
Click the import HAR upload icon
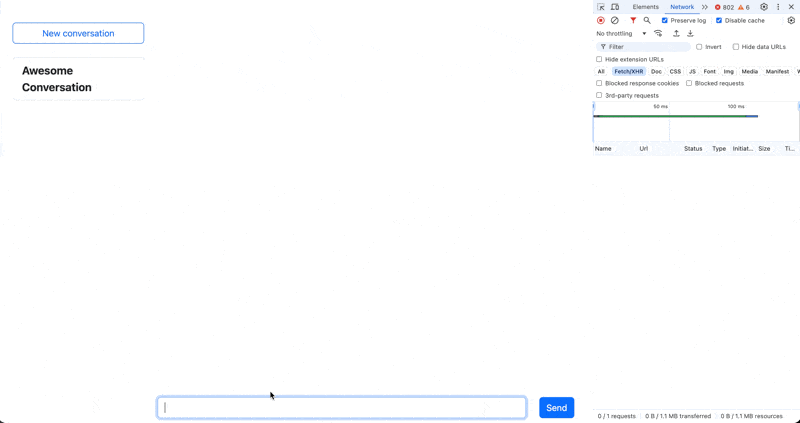pos(676,34)
